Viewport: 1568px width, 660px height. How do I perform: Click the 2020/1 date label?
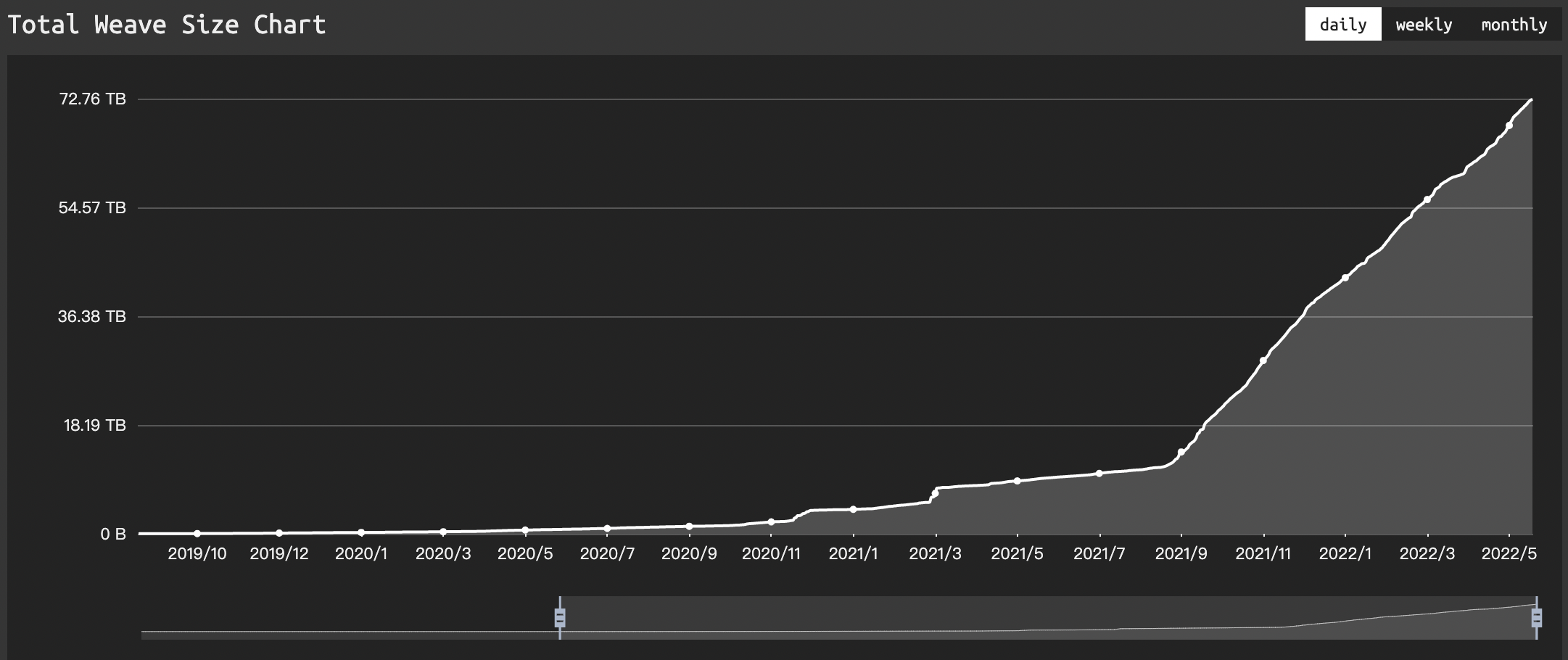[361, 554]
